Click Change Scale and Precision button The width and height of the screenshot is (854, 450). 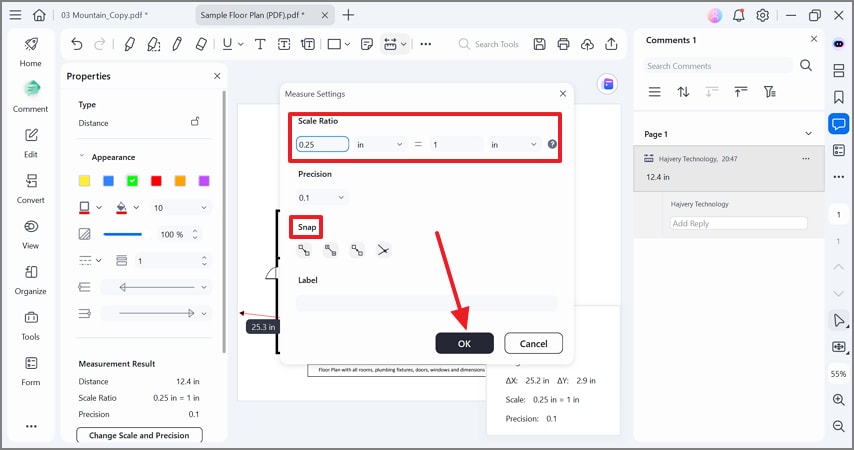pos(139,435)
